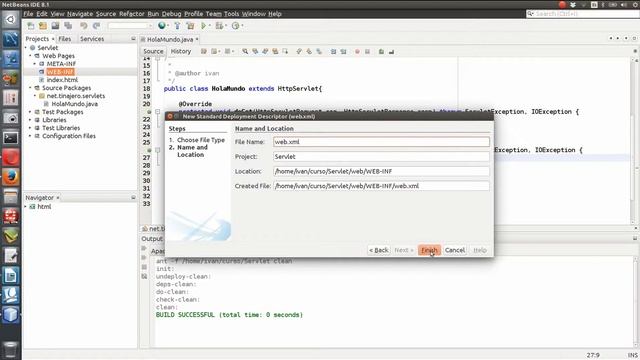Image resolution: width=640 pixels, height=360 pixels.
Task: Click the BUILD SUCCESSFUL output line
Action: (229, 315)
